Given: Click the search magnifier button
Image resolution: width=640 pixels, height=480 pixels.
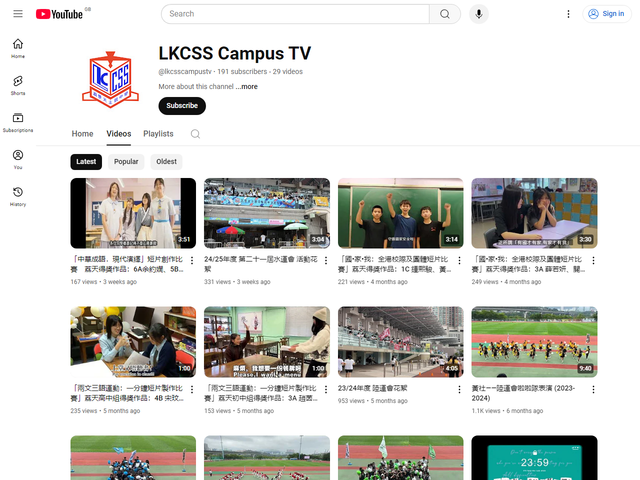Looking at the screenshot, I should pos(445,14).
